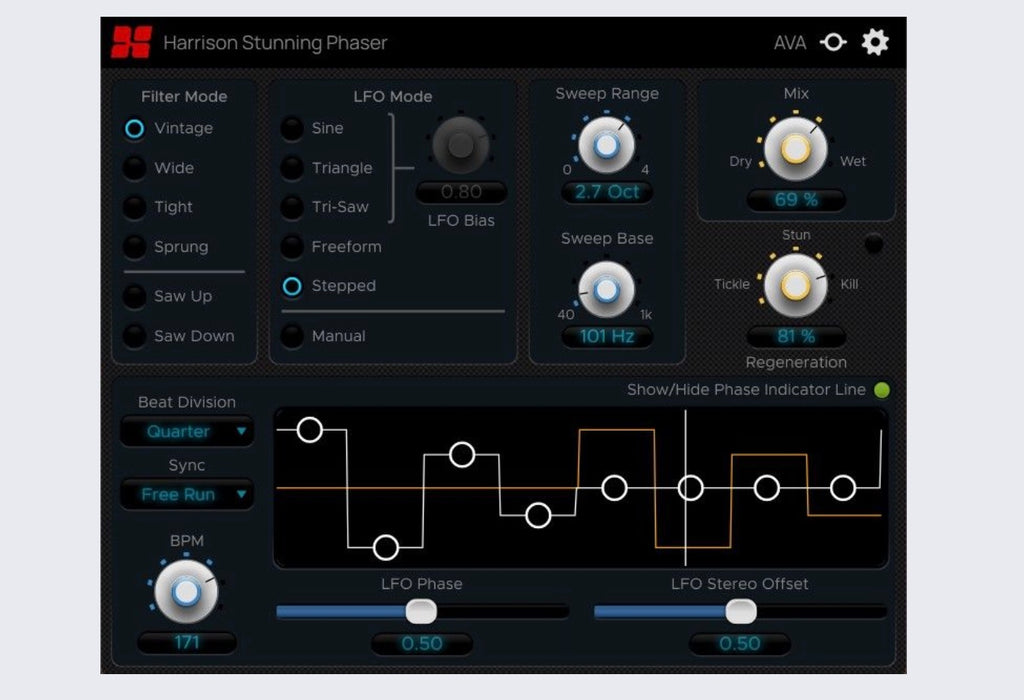The height and width of the screenshot is (700, 1024).
Task: Click the LFO Stereo Offset 0.50 value field
Action: (x=740, y=644)
